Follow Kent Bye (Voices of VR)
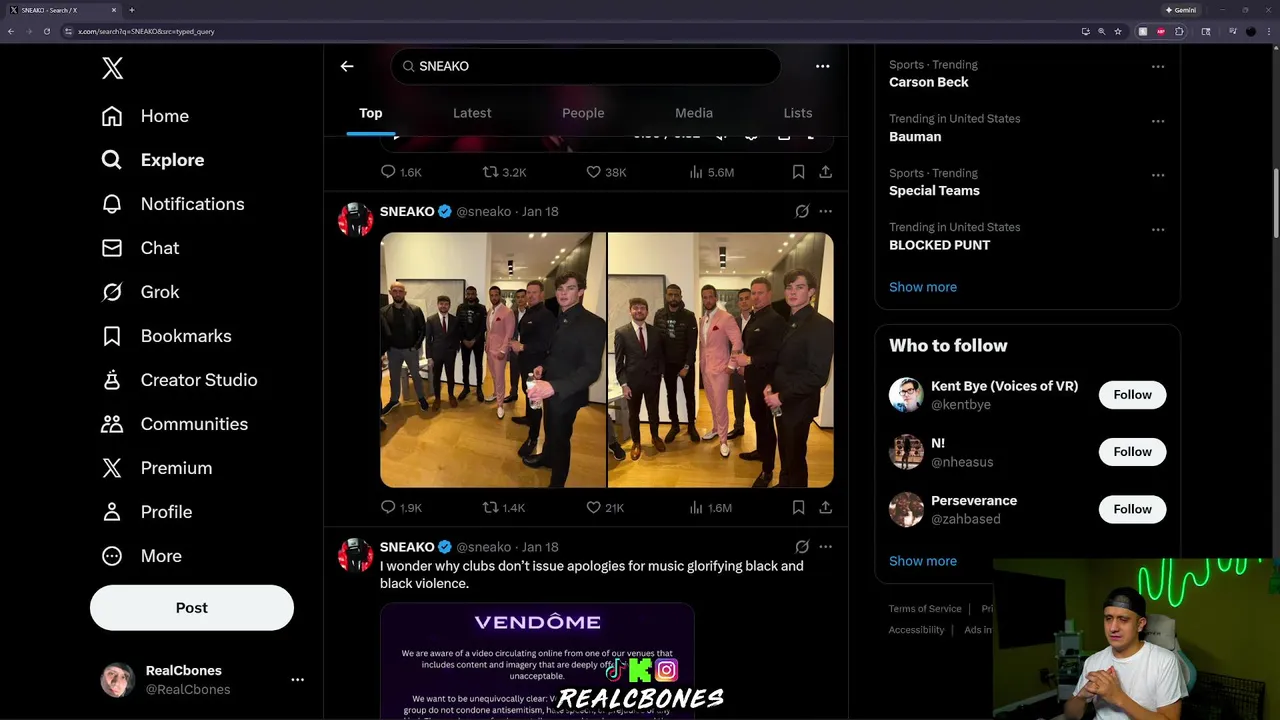Viewport: 1280px width, 720px height. click(1132, 395)
